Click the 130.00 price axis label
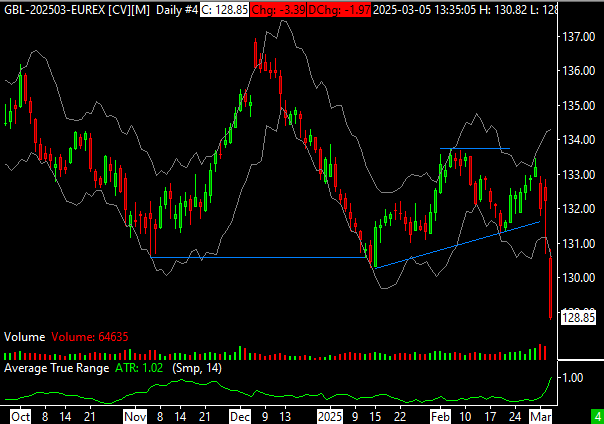Image resolution: width=604 pixels, height=424 pixels. pyautogui.click(x=579, y=277)
